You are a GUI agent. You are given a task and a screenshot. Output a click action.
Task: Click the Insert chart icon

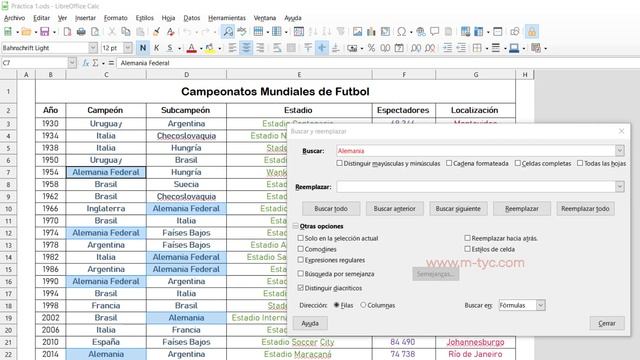click(371, 31)
